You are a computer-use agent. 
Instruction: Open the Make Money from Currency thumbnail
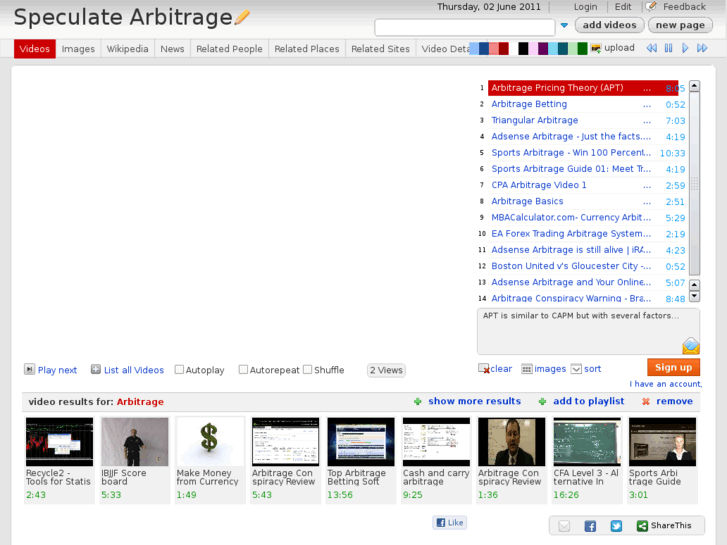(x=210, y=442)
